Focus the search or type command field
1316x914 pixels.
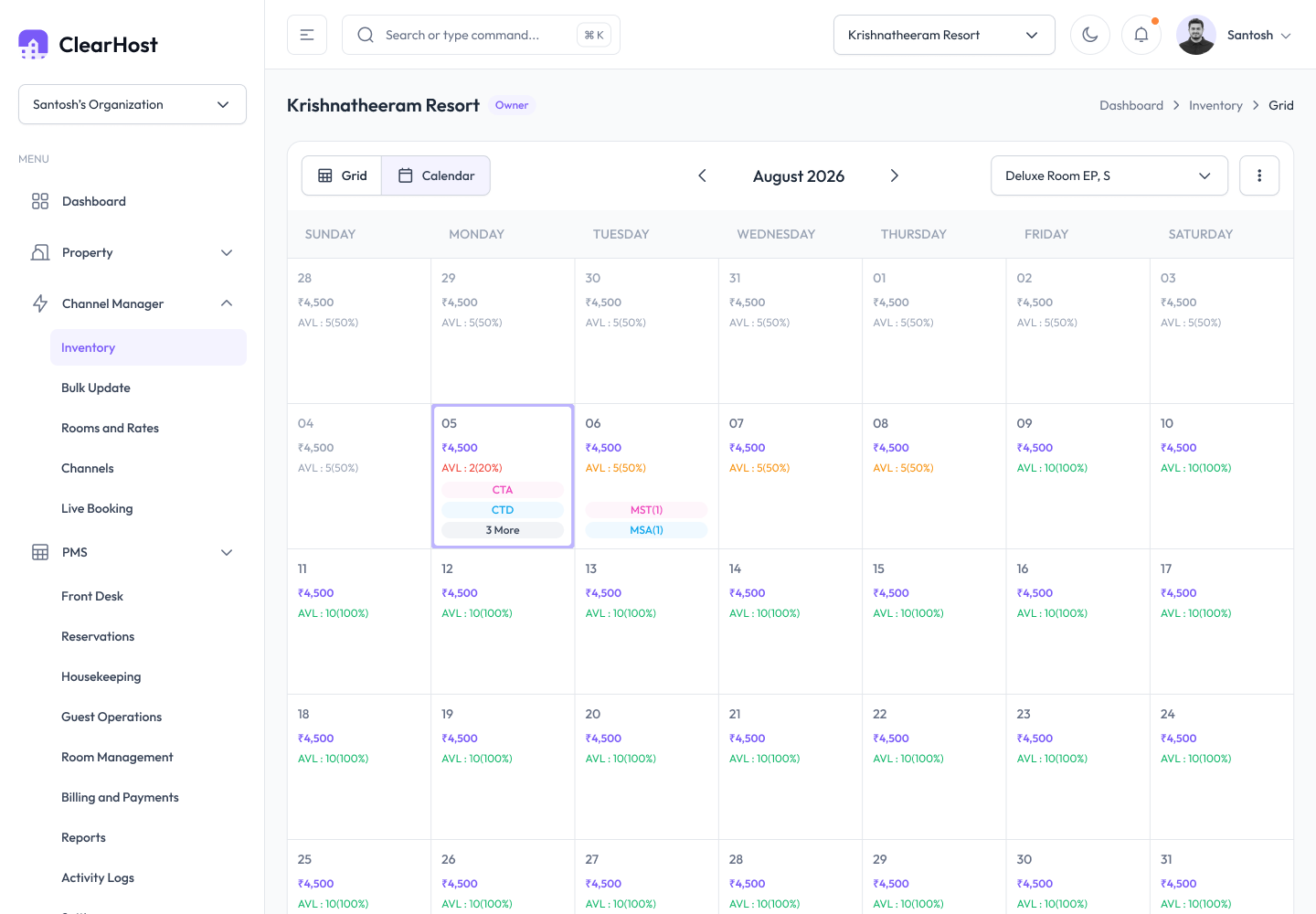tap(481, 35)
